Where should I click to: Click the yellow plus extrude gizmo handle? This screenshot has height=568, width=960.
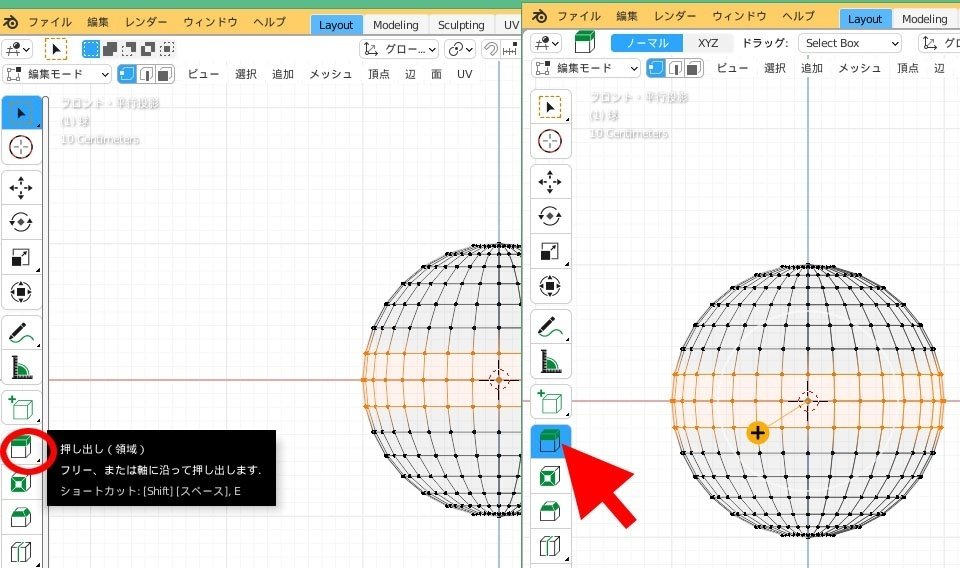tap(758, 433)
